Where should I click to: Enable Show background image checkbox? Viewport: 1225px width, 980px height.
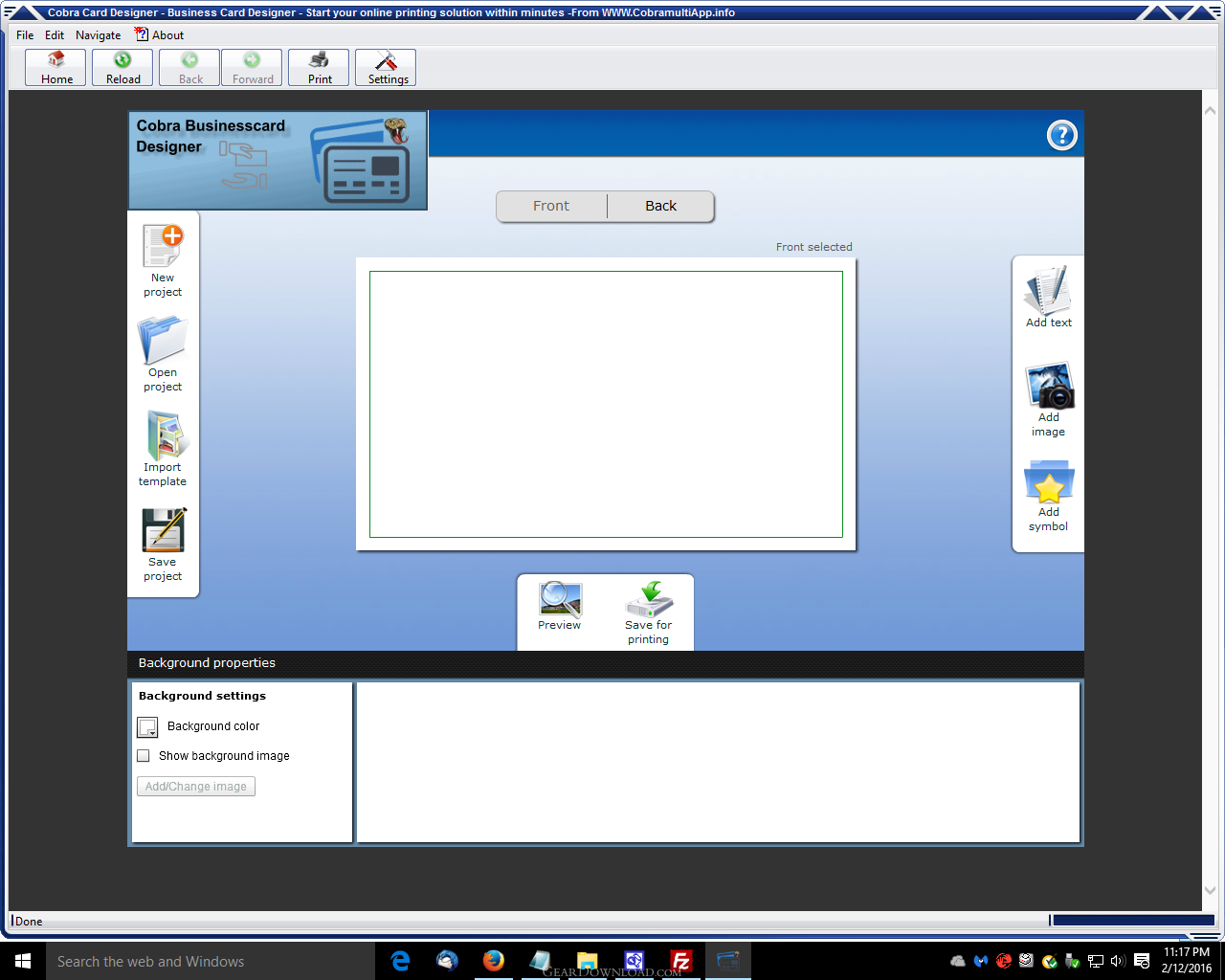[x=144, y=756]
